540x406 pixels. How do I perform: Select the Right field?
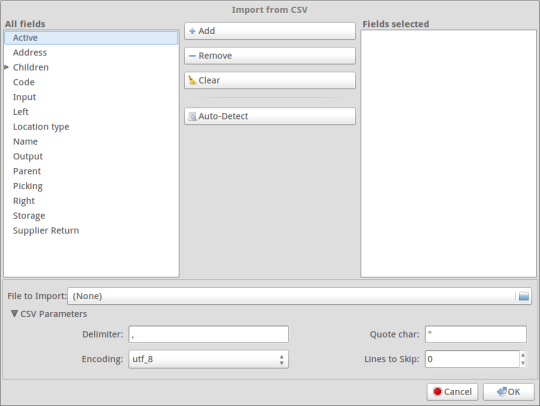pyautogui.click(x=91, y=201)
